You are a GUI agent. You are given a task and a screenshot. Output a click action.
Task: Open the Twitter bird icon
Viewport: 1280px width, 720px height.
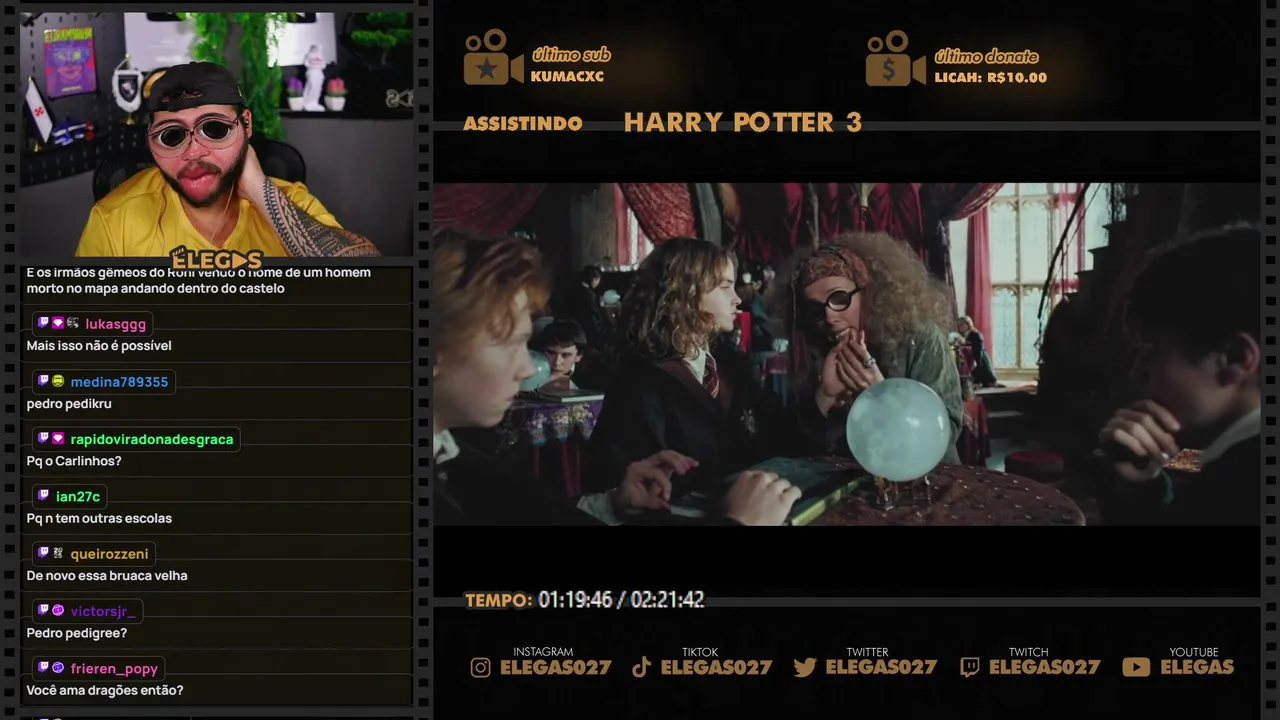805,668
